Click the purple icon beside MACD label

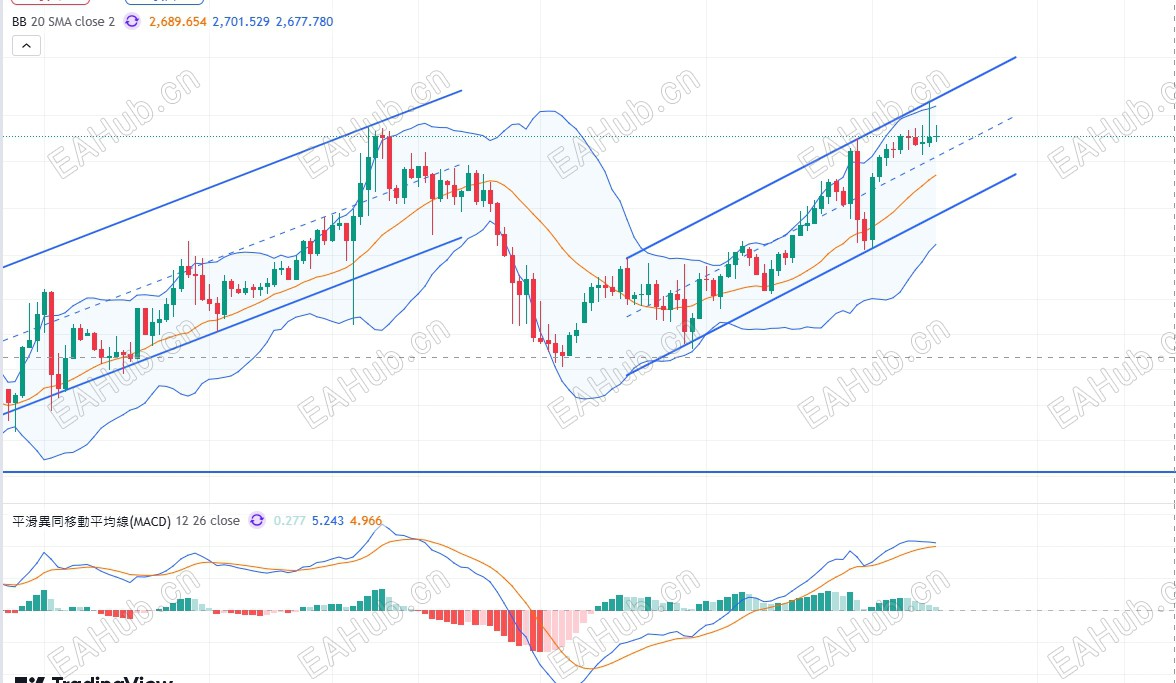click(x=257, y=520)
